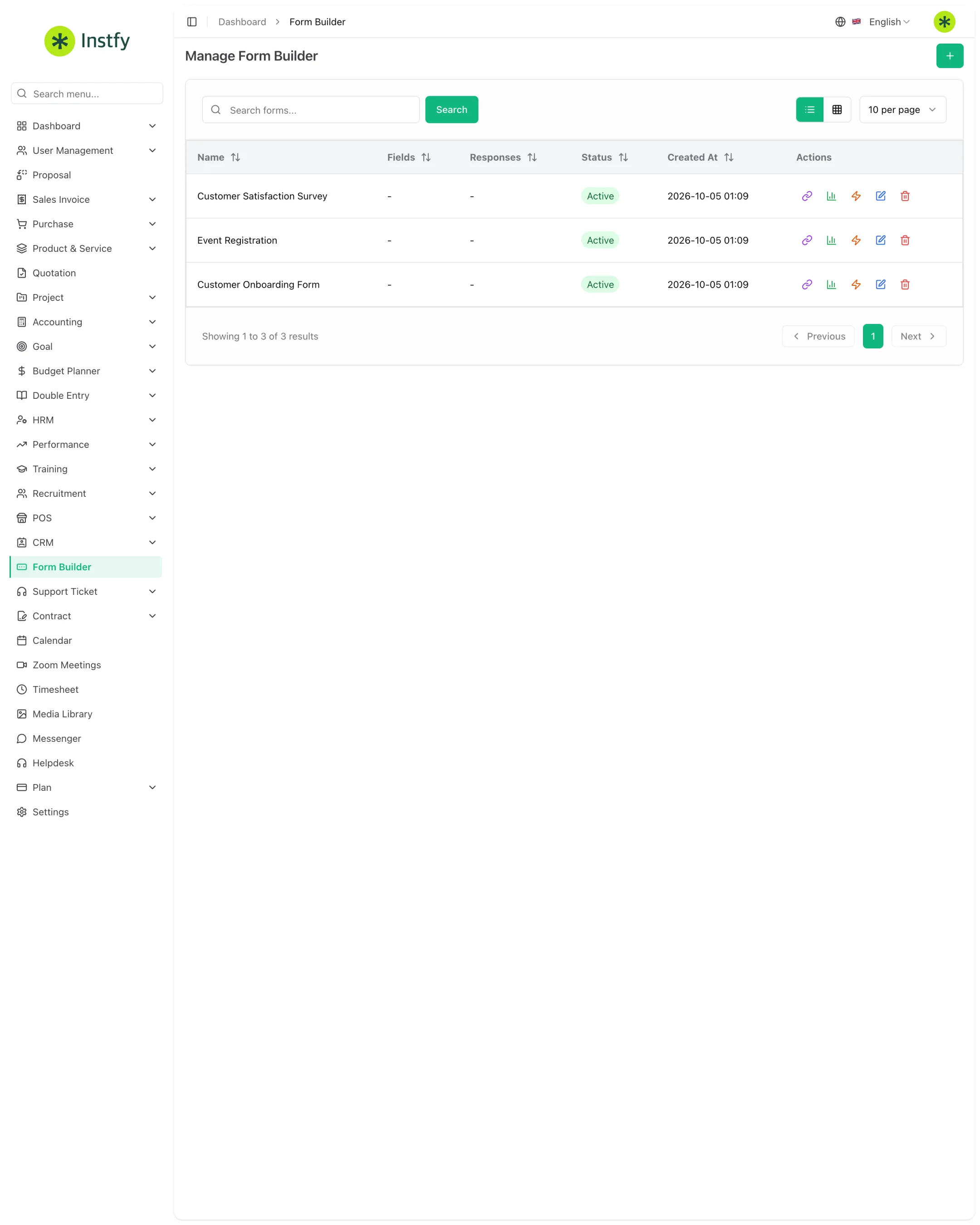
Task: View responses chart for Customer Satisfaction Survey
Action: coord(831,196)
